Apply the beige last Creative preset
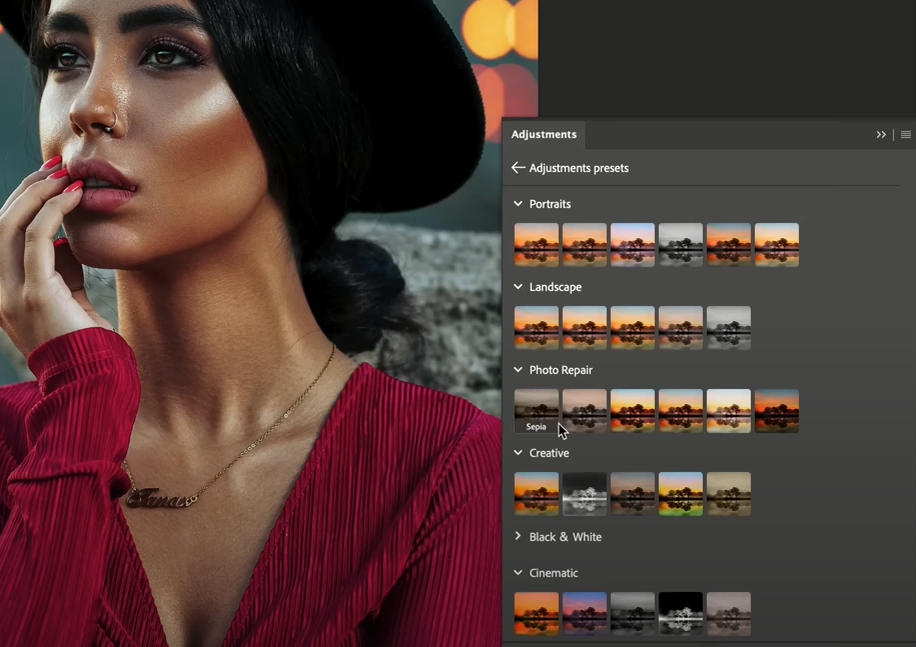916x647 pixels. click(728, 493)
